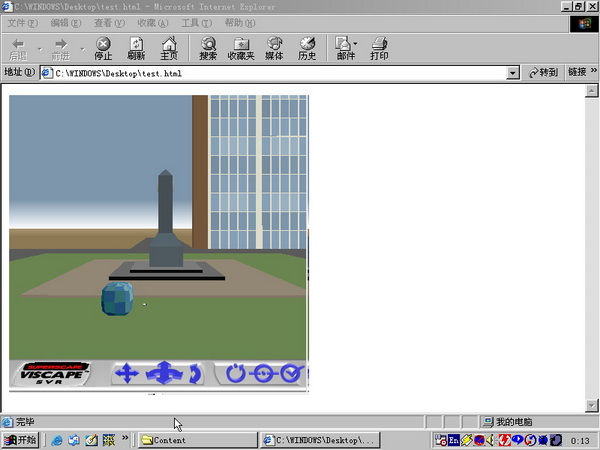Open History (历史) panel
600x450 pixels.
coord(307,49)
